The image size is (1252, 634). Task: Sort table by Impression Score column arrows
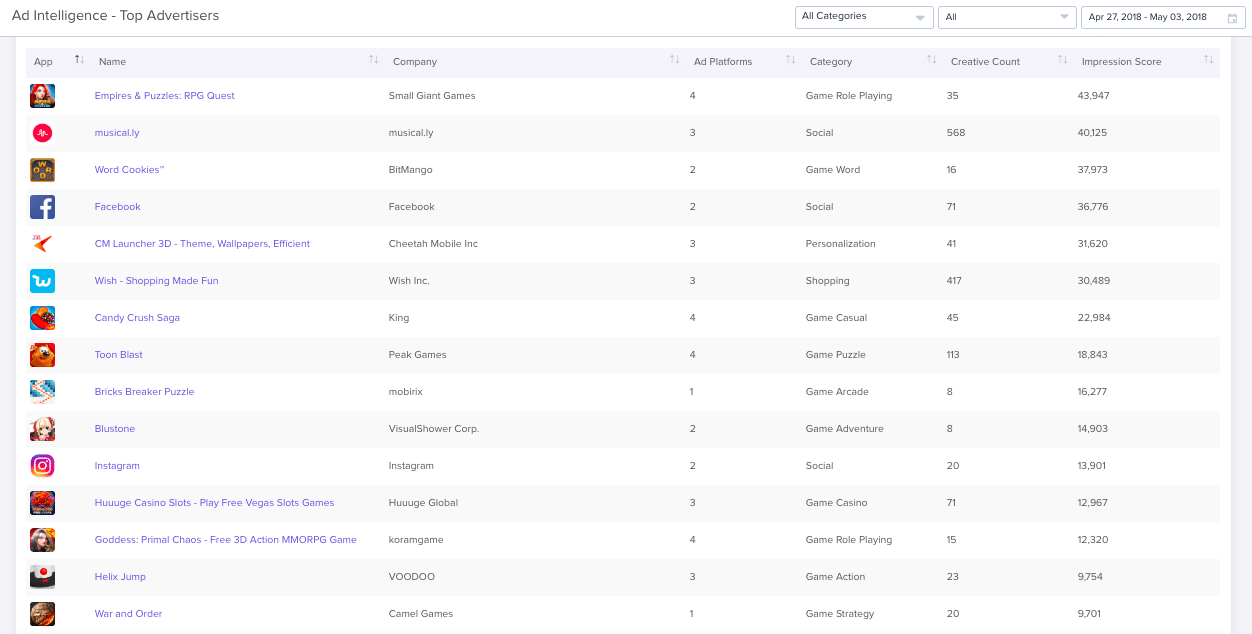pyautogui.click(x=1208, y=61)
